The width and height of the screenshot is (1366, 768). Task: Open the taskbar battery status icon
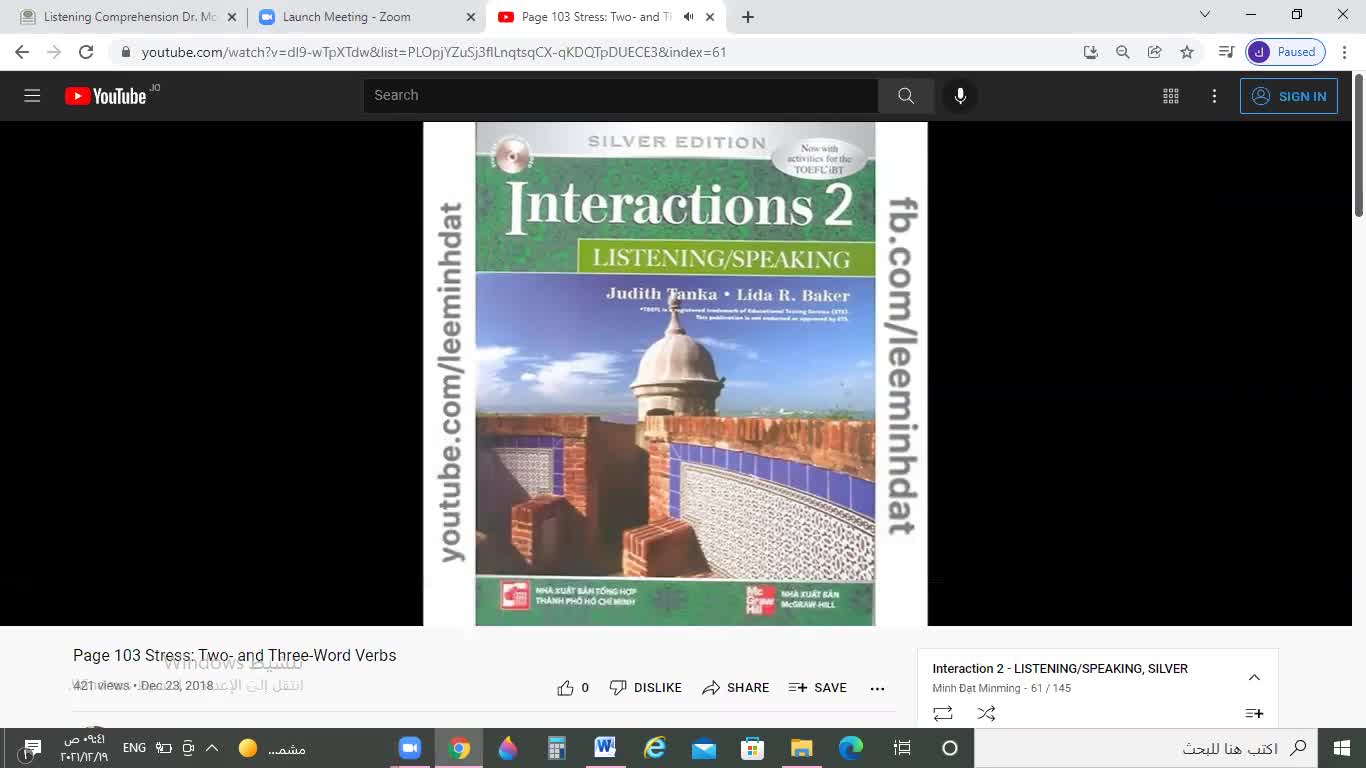point(164,748)
